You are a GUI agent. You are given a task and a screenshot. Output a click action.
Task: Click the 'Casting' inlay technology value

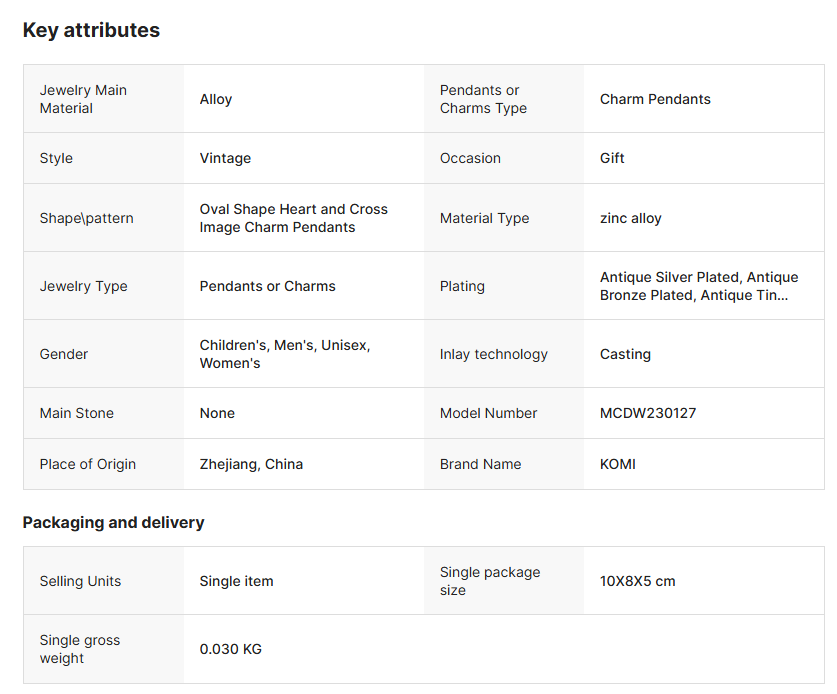tap(625, 354)
